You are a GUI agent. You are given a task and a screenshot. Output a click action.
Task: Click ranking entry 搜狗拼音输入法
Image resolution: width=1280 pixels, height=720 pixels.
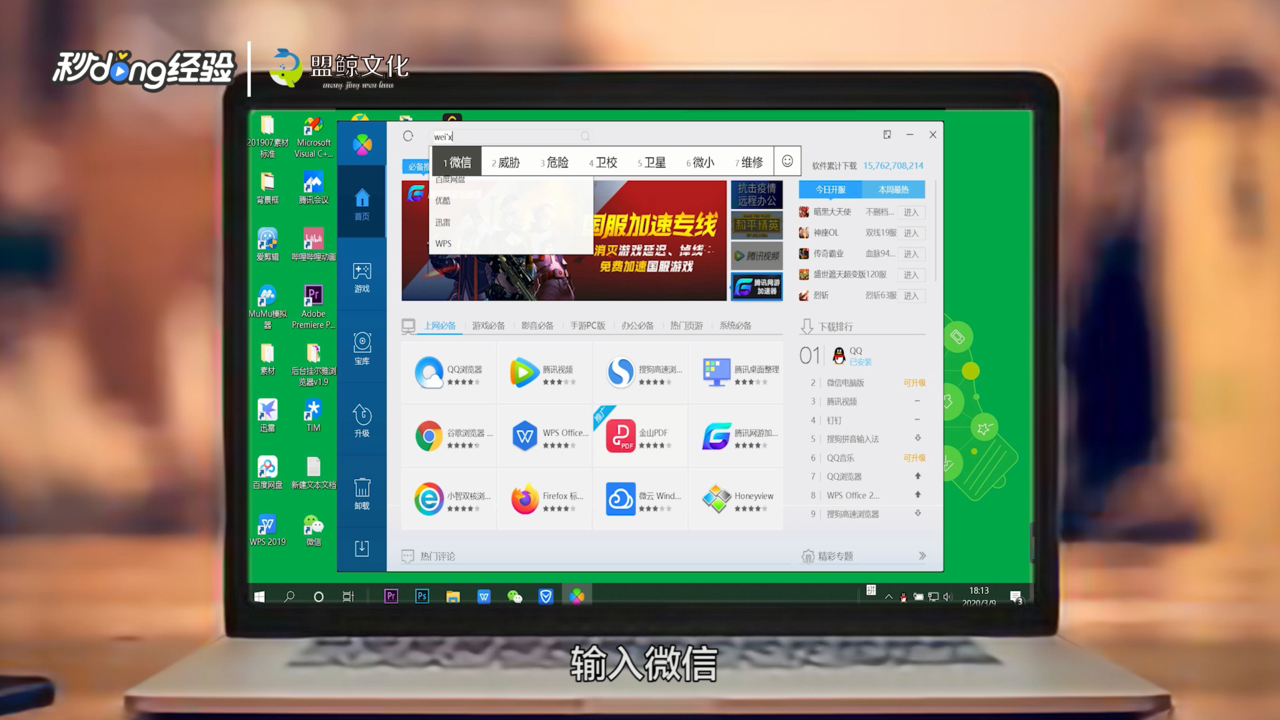(x=852, y=439)
